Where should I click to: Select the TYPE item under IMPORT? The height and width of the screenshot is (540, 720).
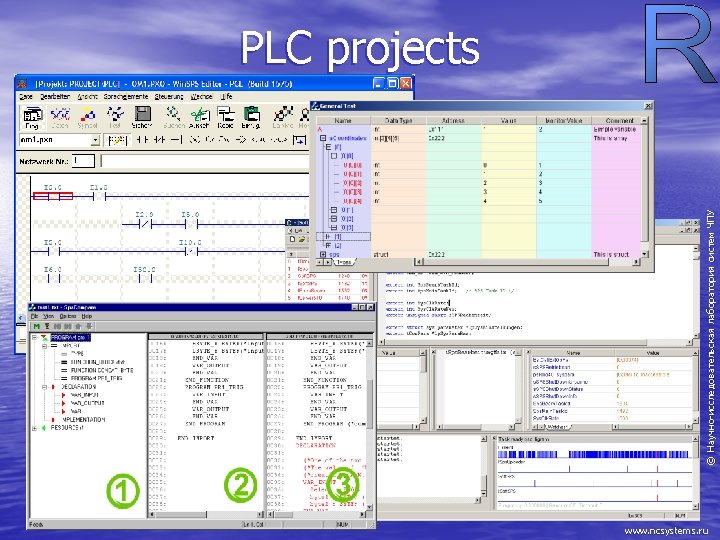(x=77, y=354)
